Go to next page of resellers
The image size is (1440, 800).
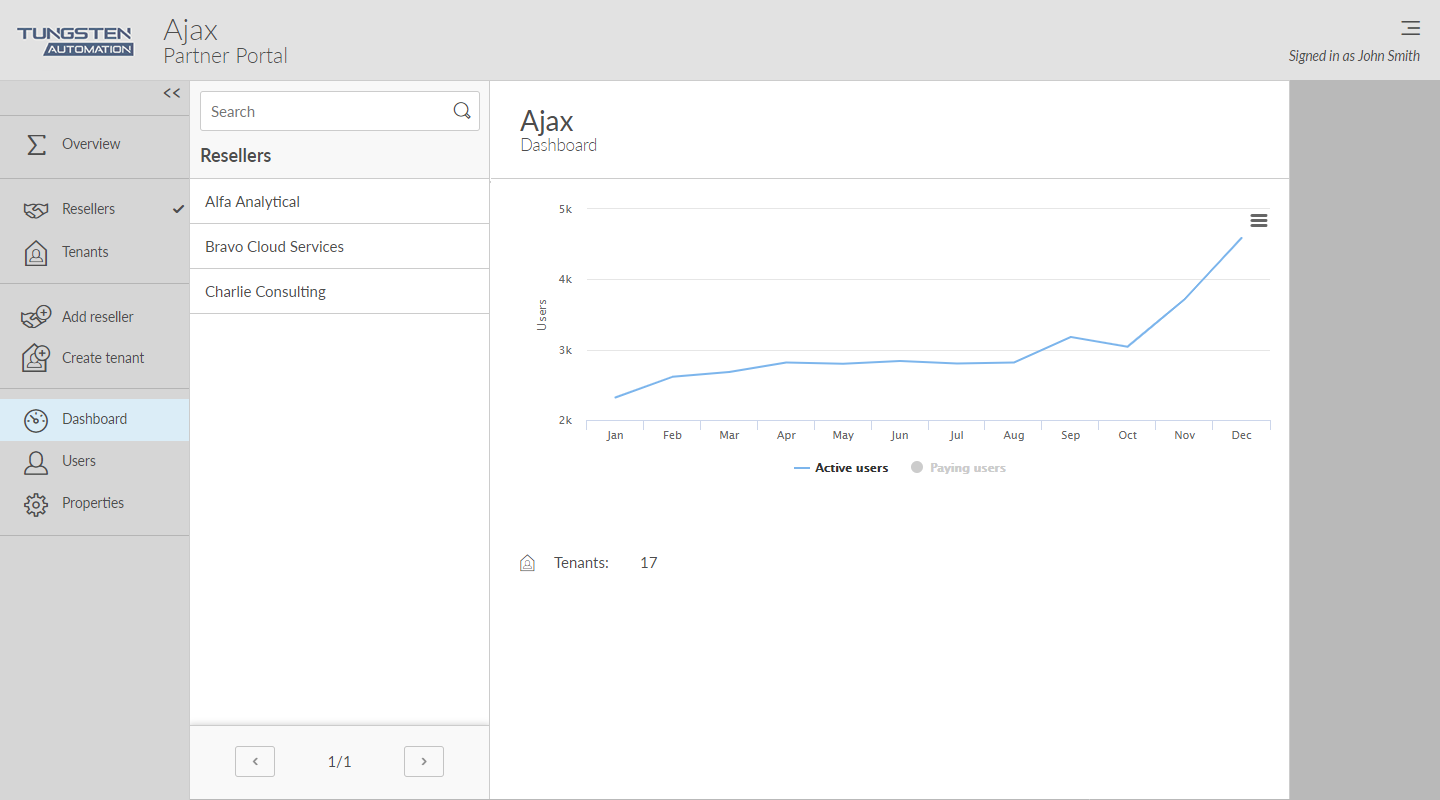pyautogui.click(x=424, y=762)
